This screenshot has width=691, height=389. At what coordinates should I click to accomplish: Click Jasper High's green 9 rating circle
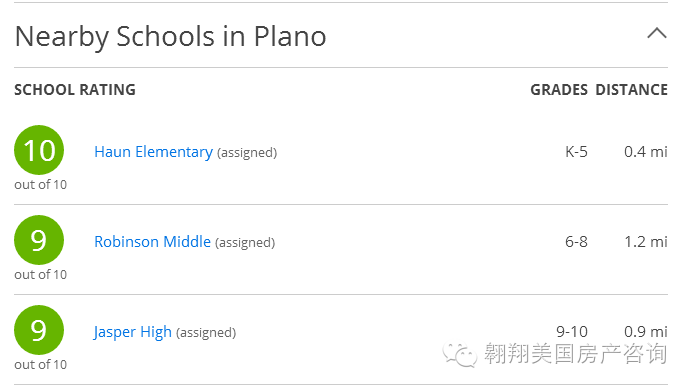[x=39, y=330]
